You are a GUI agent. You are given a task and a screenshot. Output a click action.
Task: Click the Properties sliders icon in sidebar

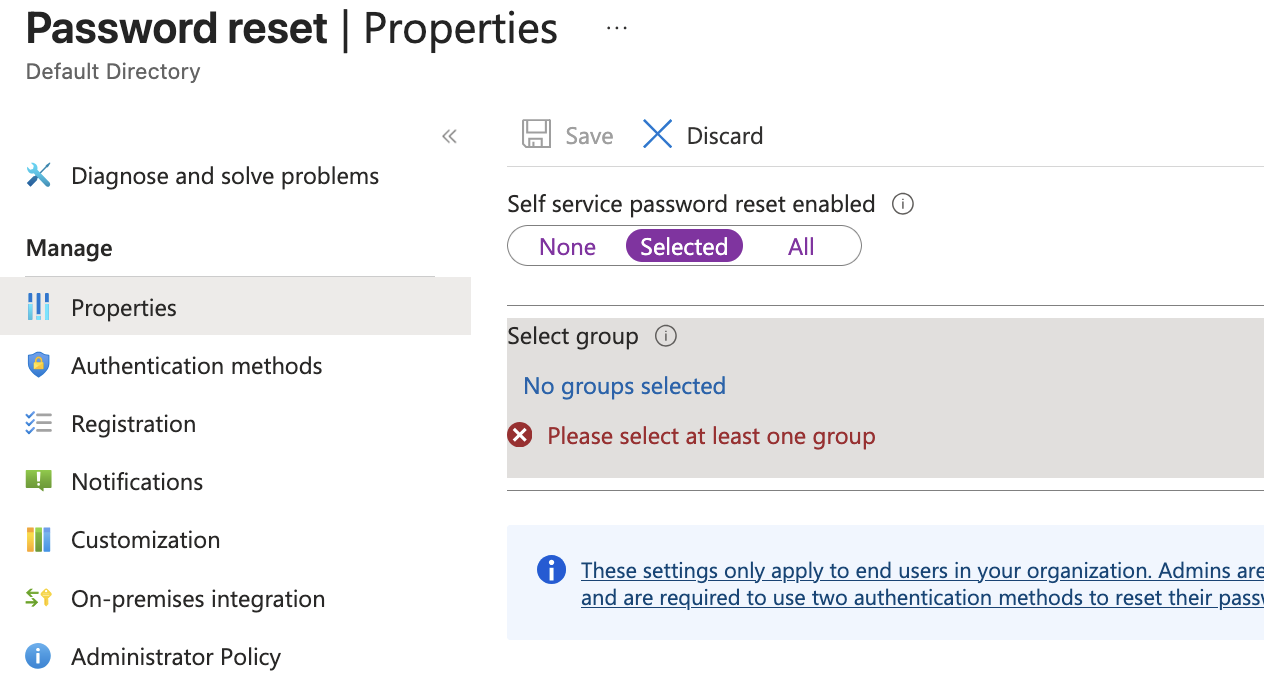point(38,307)
